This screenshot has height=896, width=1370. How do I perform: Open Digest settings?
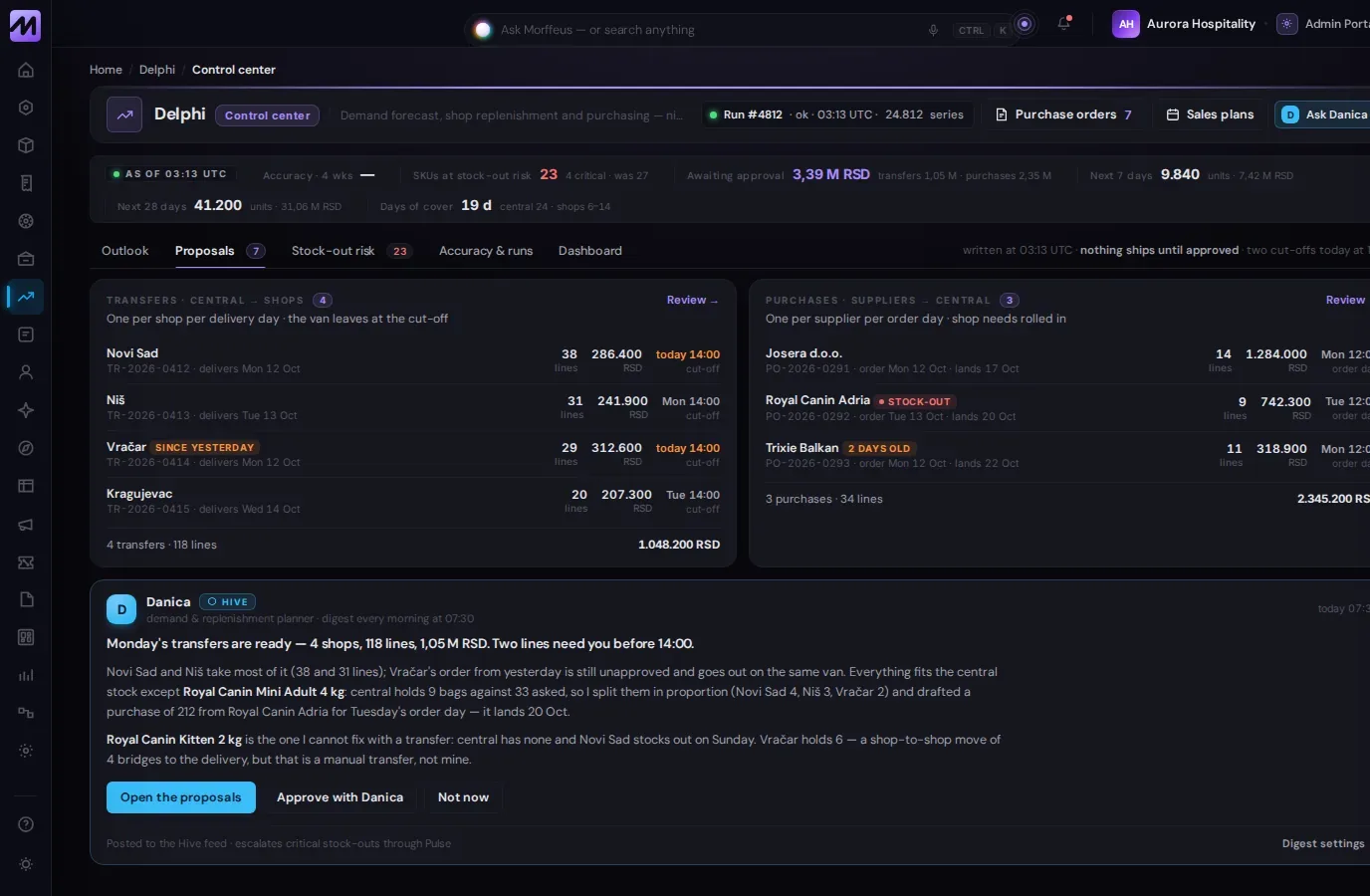point(1323,843)
